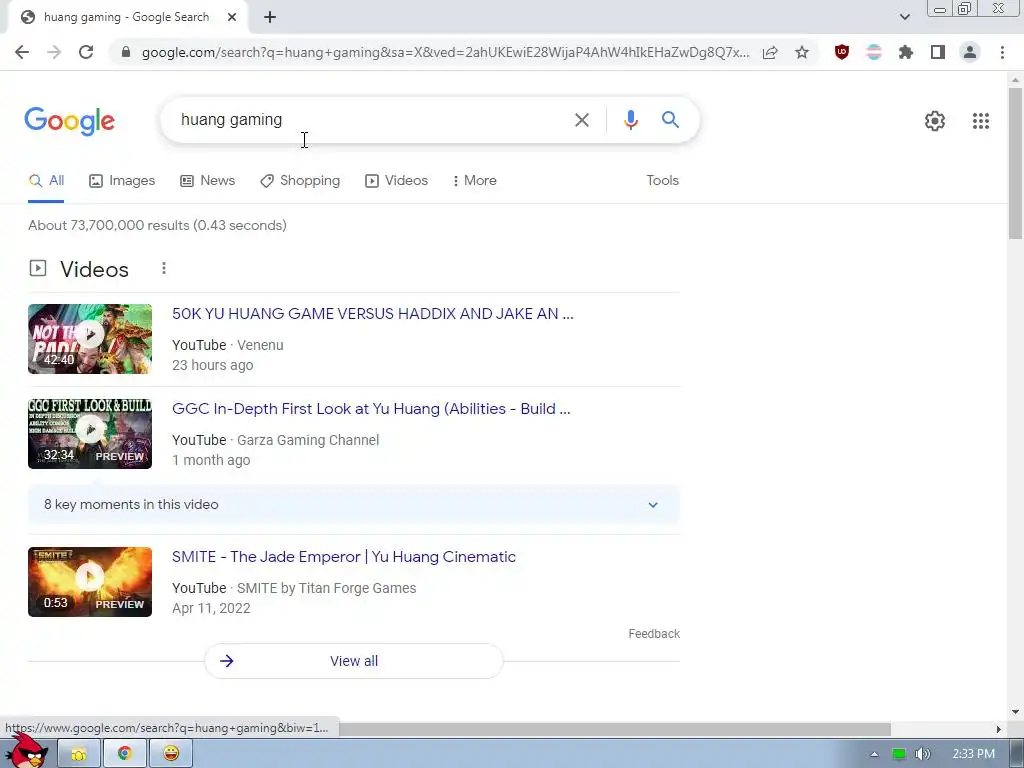Image resolution: width=1024 pixels, height=768 pixels.
Task: Reload the current page
Action: [x=86, y=52]
